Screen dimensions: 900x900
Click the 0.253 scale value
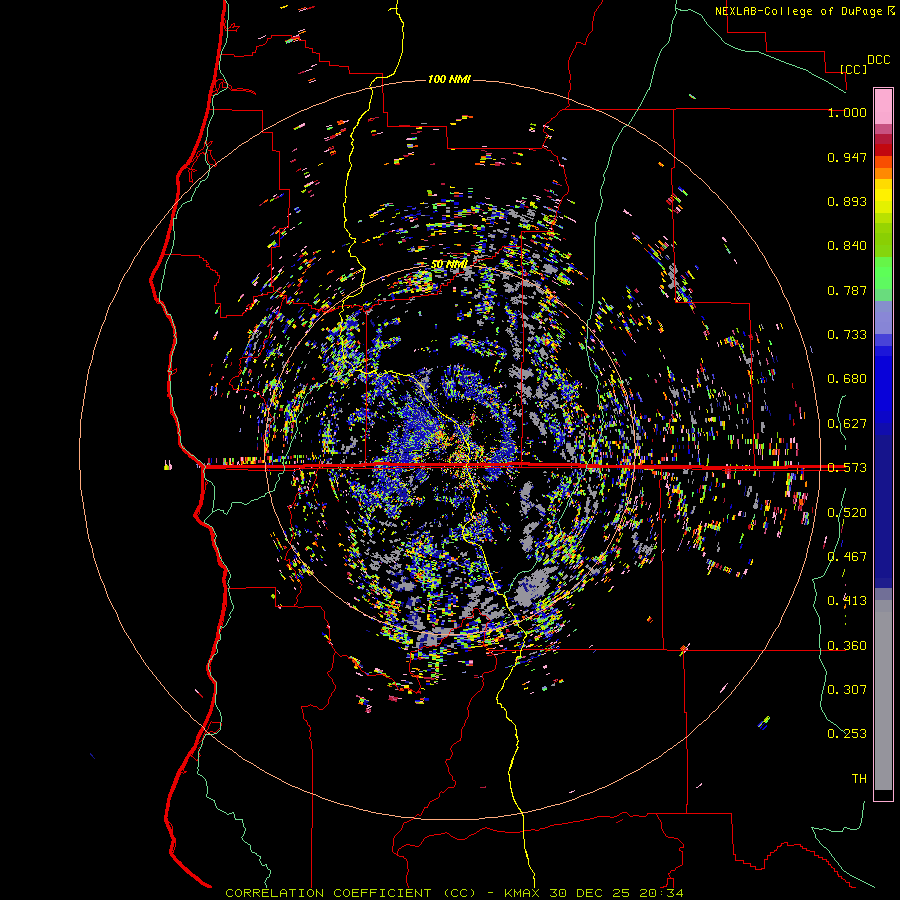(847, 734)
